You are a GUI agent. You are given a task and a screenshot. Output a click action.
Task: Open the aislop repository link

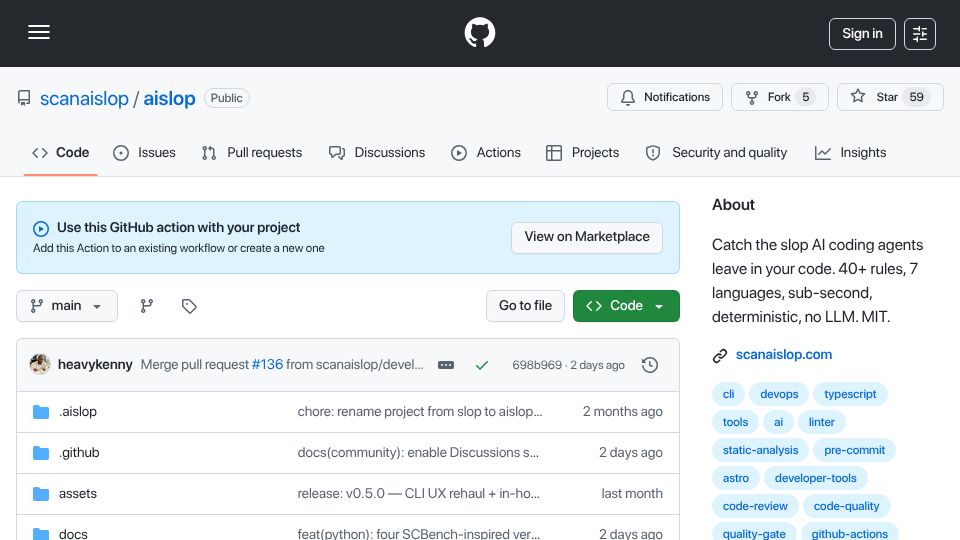pyautogui.click(x=169, y=98)
